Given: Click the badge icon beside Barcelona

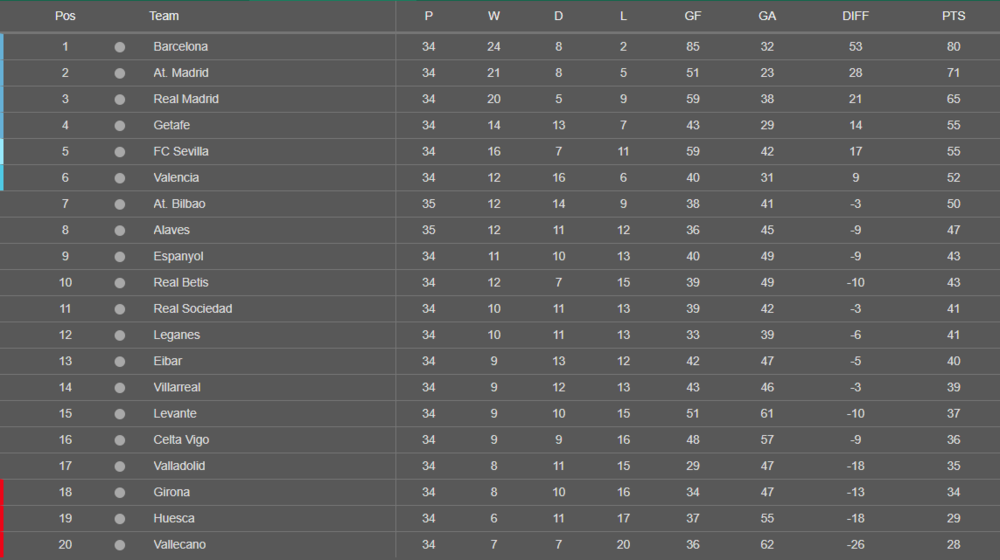Looking at the screenshot, I should pyautogui.click(x=120, y=47).
